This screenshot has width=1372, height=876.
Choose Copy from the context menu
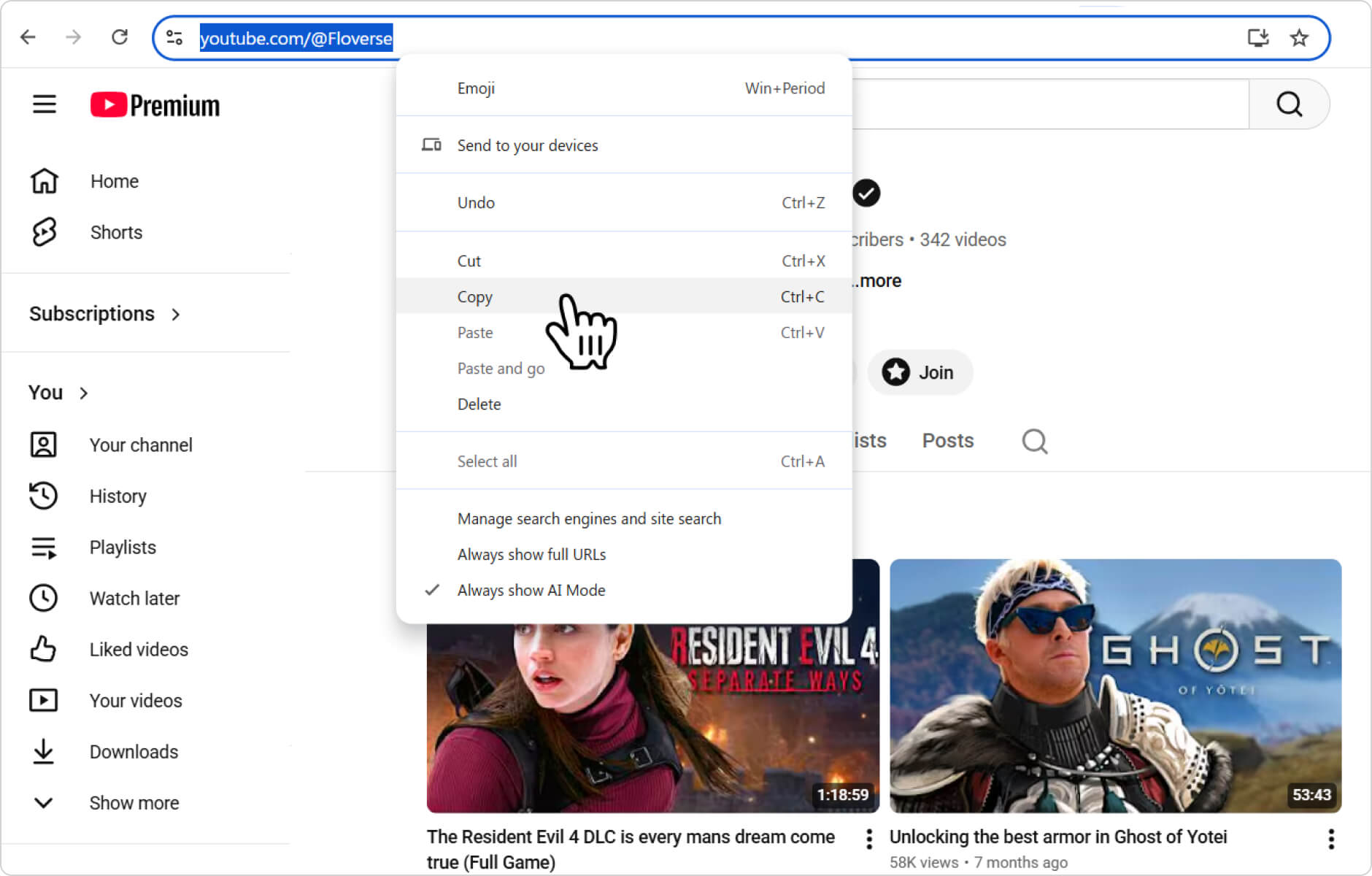click(624, 296)
